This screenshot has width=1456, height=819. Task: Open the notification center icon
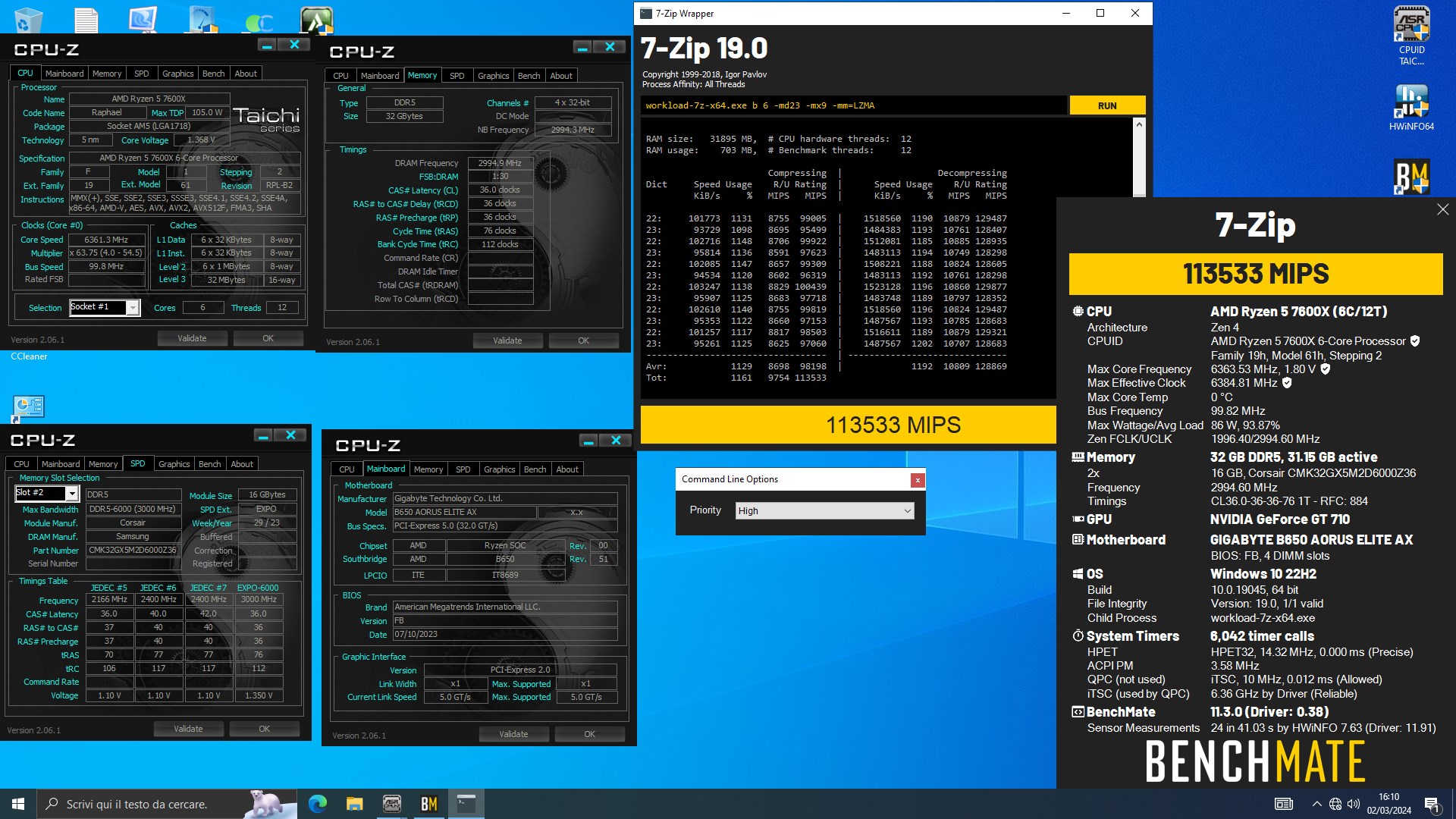tap(1432, 804)
